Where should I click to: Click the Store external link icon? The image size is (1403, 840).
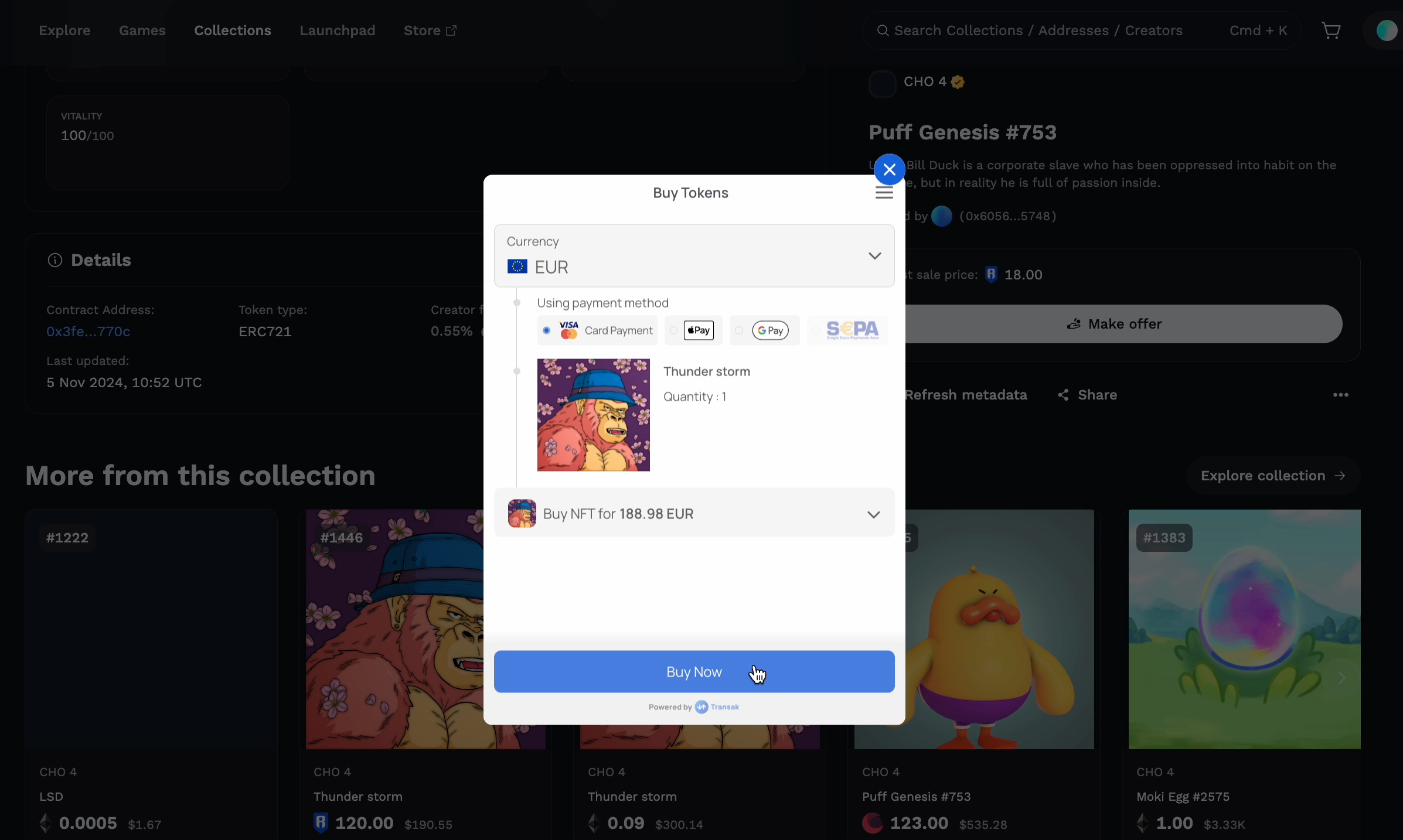pyautogui.click(x=451, y=30)
